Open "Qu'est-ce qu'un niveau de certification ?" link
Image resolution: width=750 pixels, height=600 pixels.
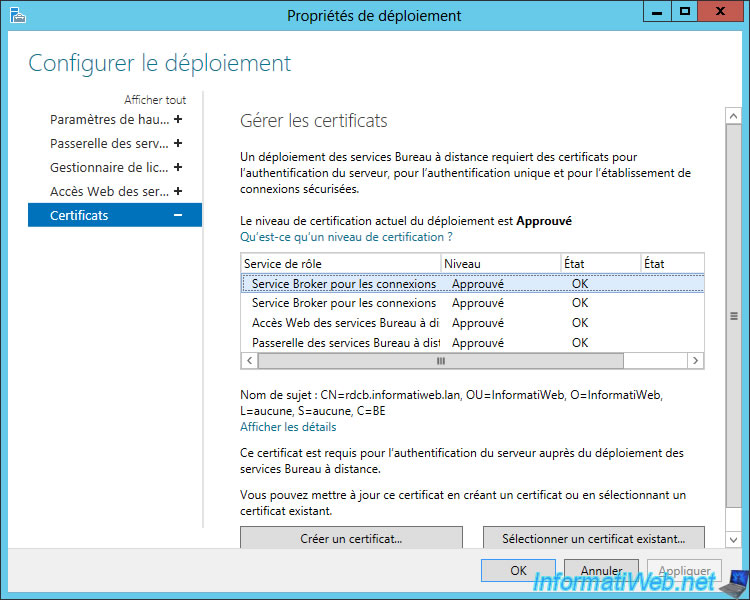[x=346, y=237]
